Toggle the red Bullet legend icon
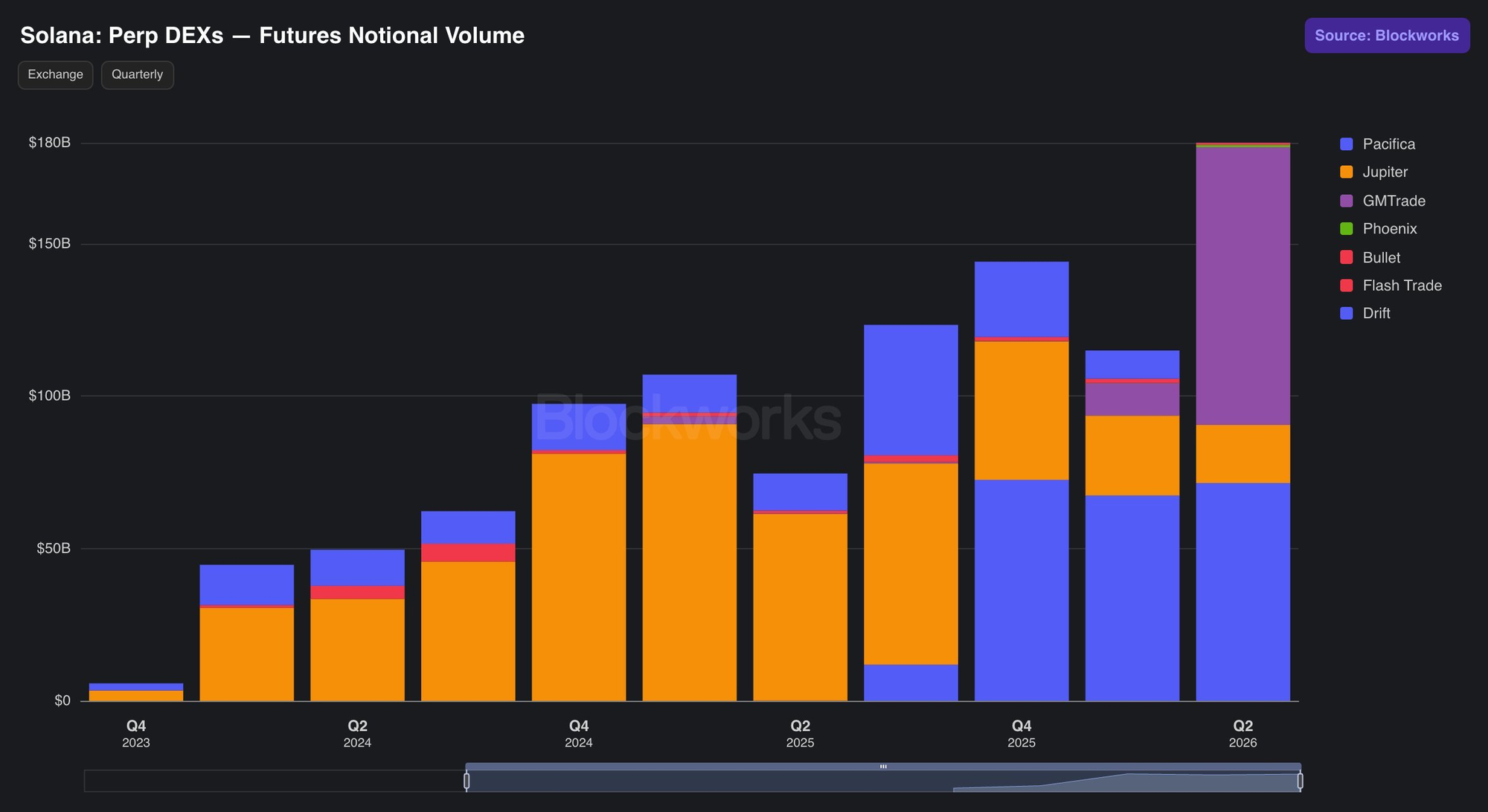Image resolution: width=1488 pixels, height=812 pixels. [1346, 257]
